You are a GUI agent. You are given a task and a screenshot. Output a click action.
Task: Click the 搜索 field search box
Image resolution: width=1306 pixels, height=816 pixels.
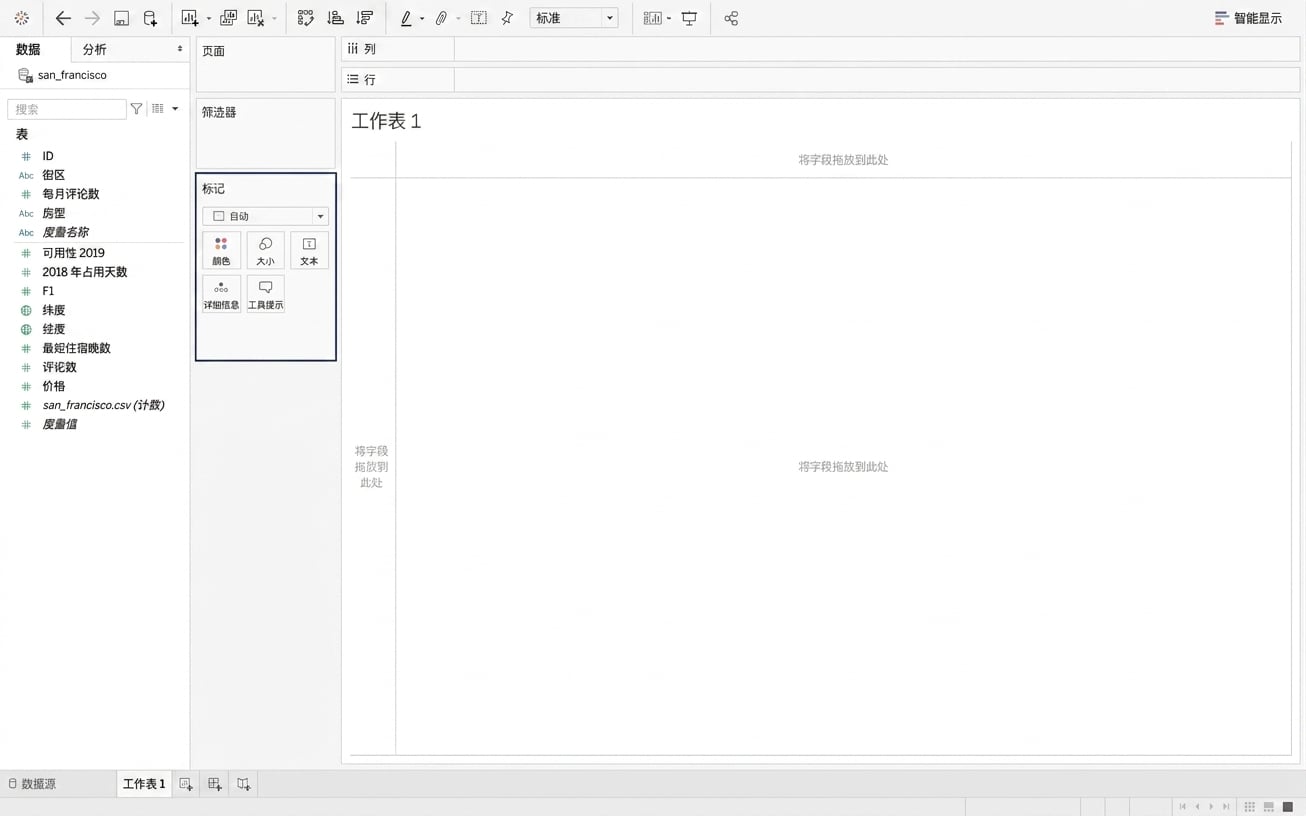[x=67, y=109]
